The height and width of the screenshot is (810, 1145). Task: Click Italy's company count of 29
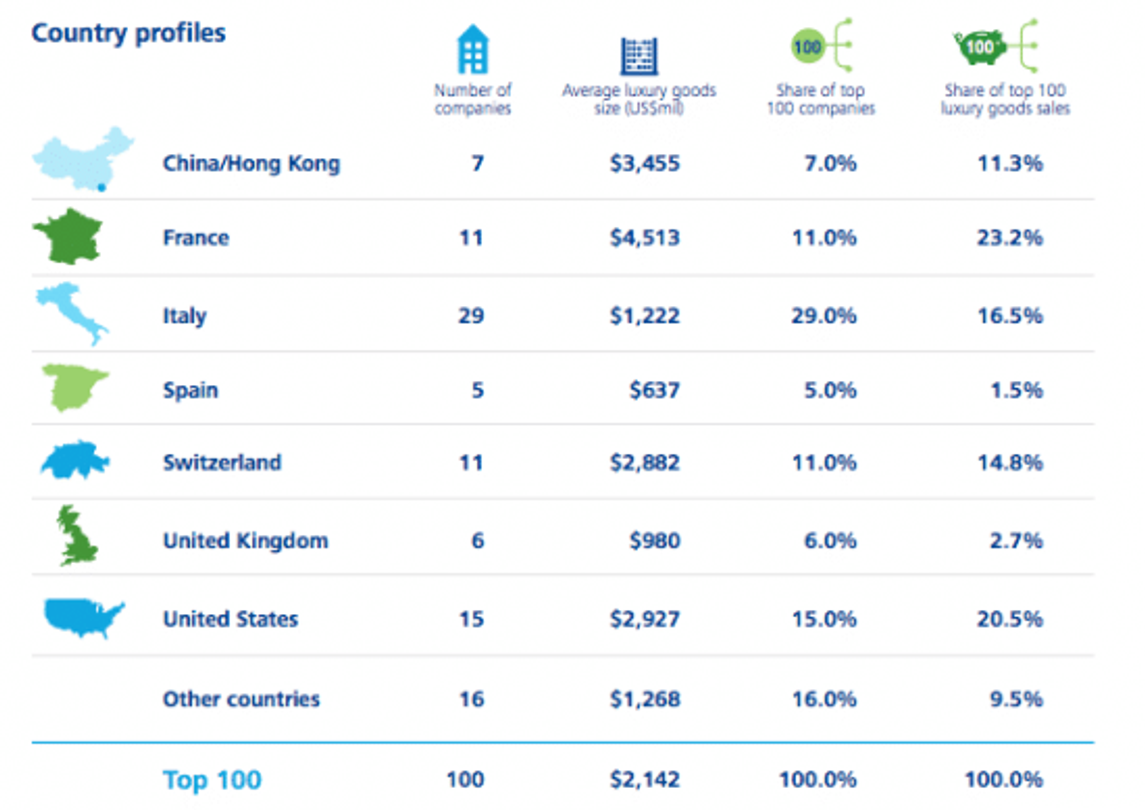click(x=471, y=316)
